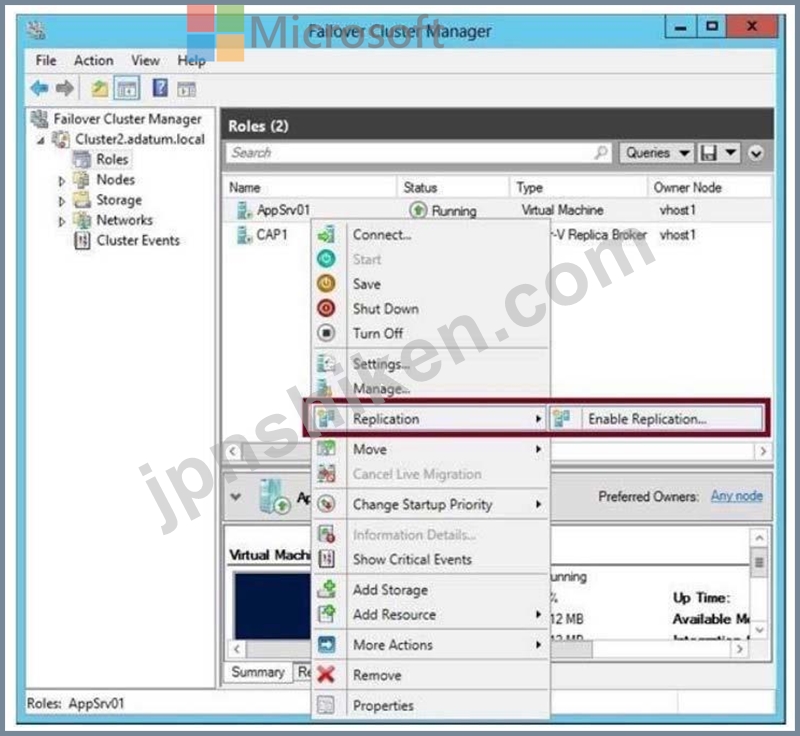Viewport: 800px width, 736px height.
Task: Choose Connect... from the context menu
Action: coord(382,235)
